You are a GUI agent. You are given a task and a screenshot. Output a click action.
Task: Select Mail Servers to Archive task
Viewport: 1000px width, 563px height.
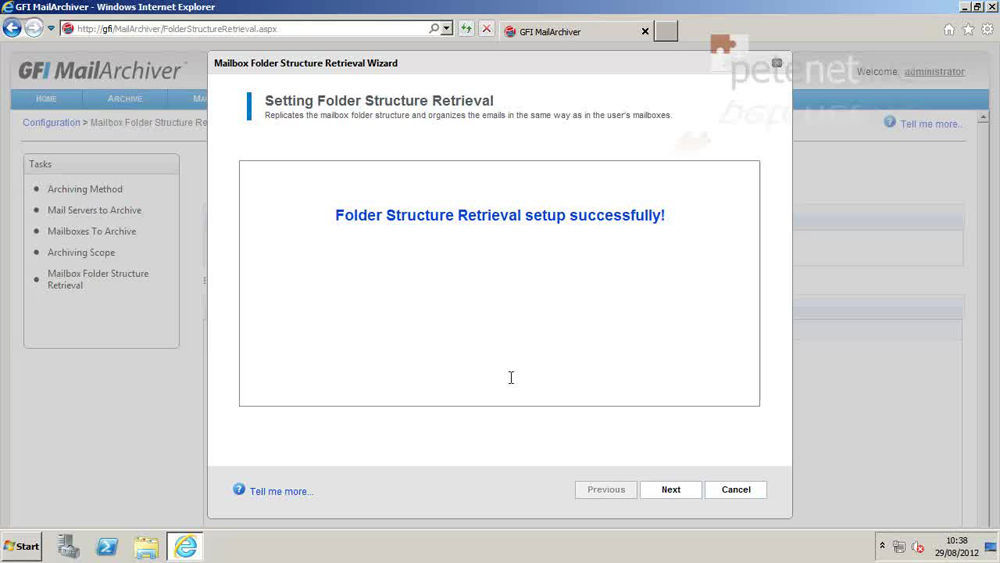(94, 210)
